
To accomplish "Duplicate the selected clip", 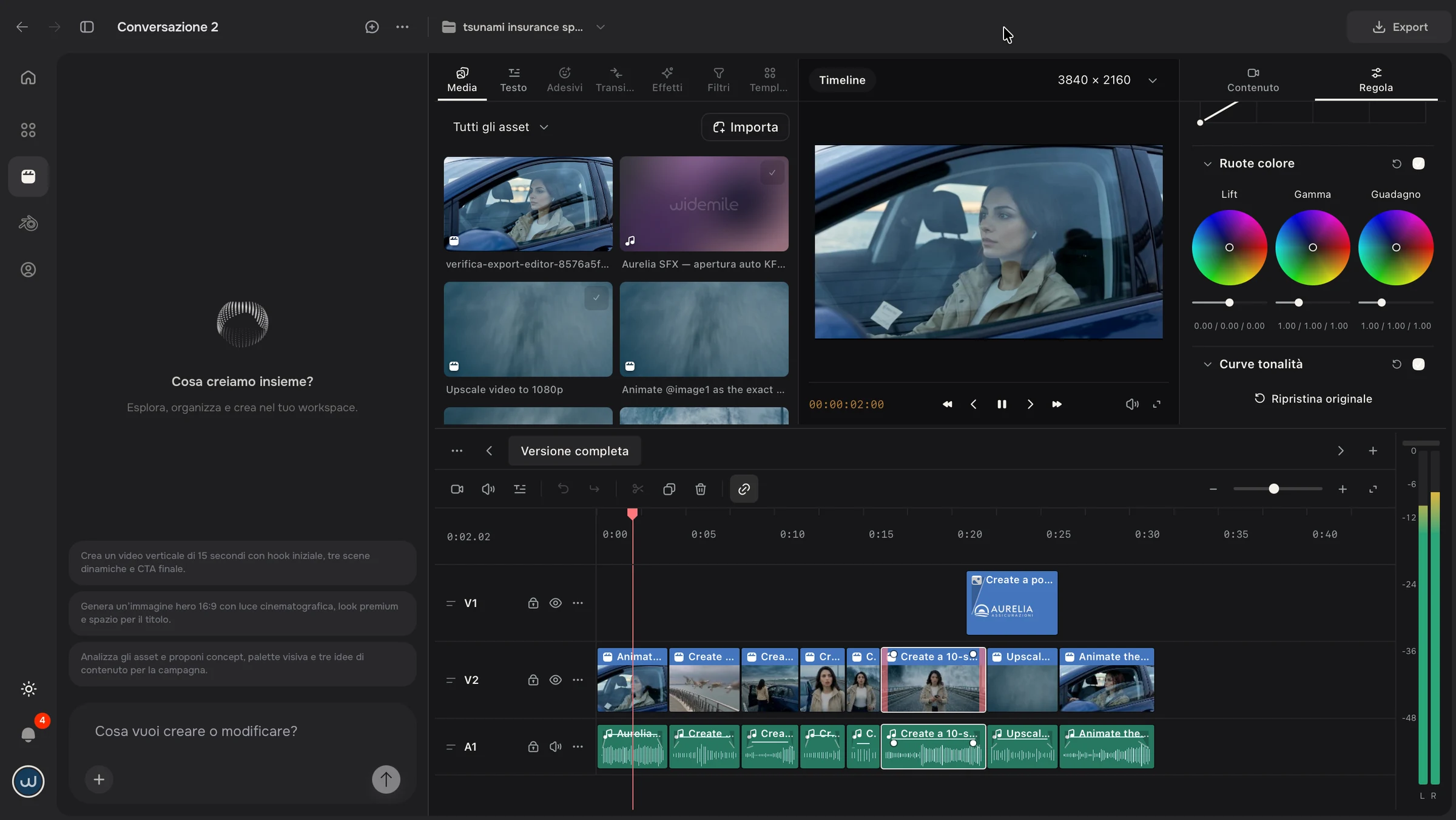I will [x=669, y=489].
